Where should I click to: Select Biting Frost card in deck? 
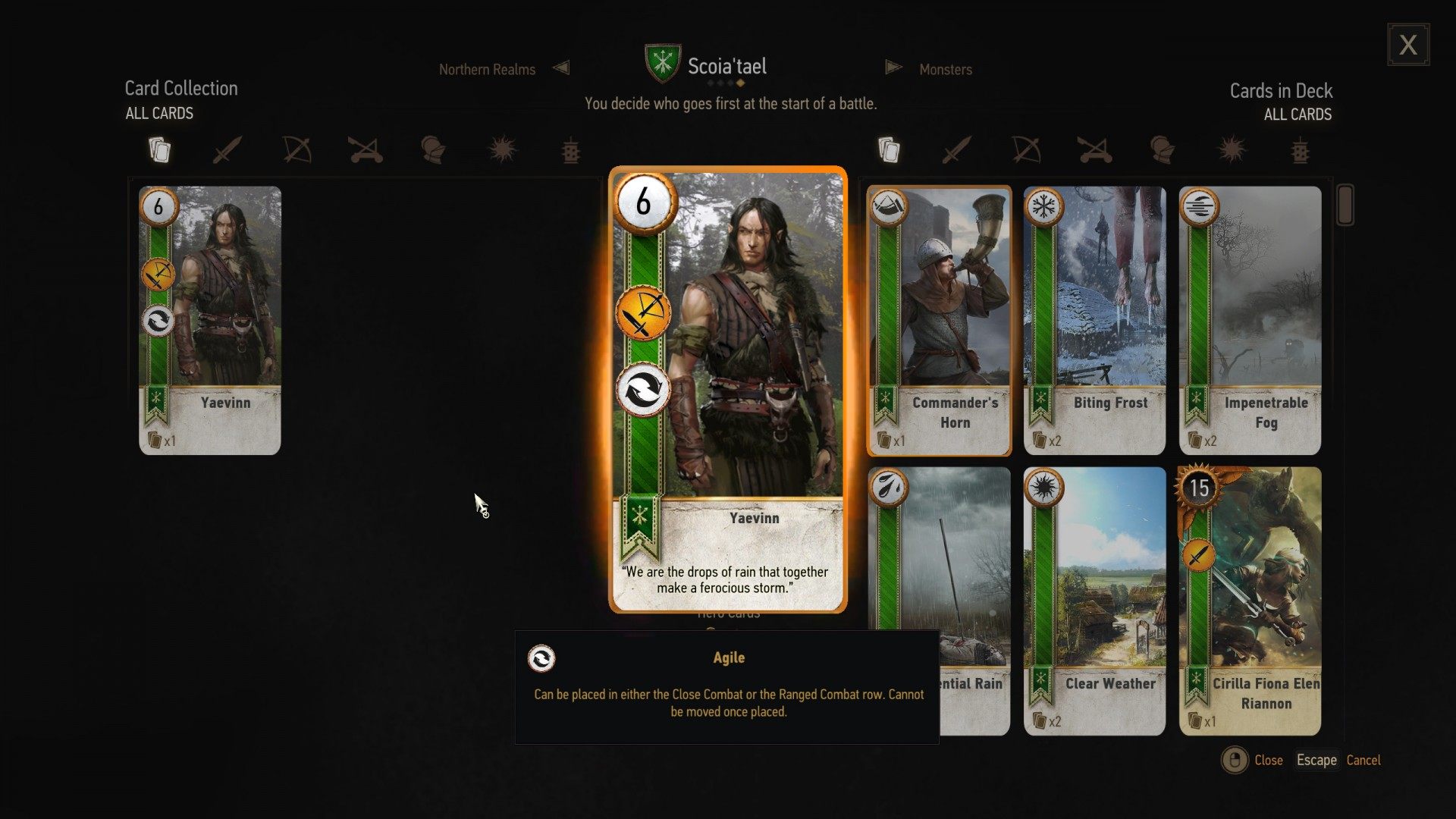[x=1094, y=320]
